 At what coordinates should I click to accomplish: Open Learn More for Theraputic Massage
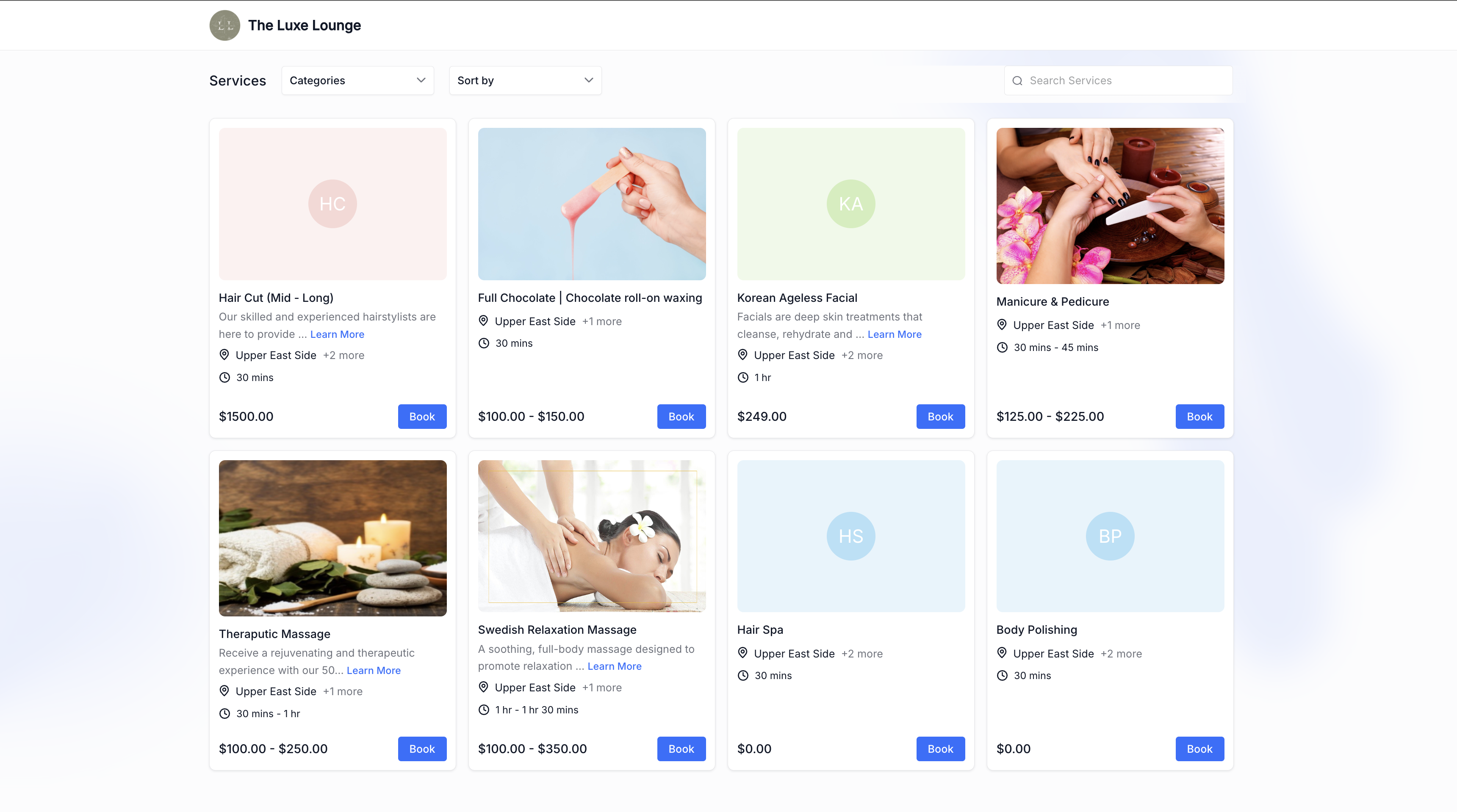(x=373, y=670)
